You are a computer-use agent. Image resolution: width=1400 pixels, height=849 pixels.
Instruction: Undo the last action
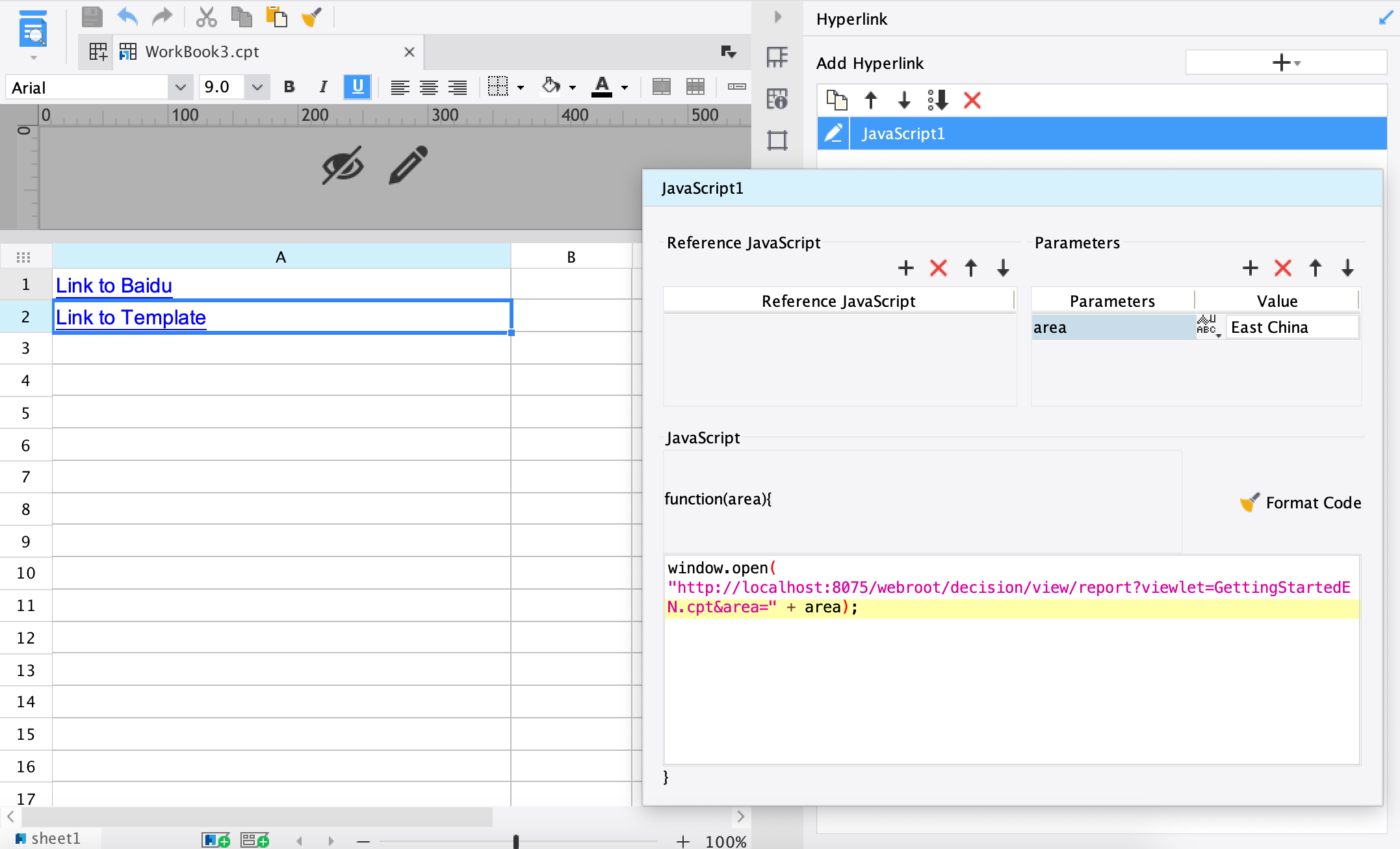[x=127, y=17]
